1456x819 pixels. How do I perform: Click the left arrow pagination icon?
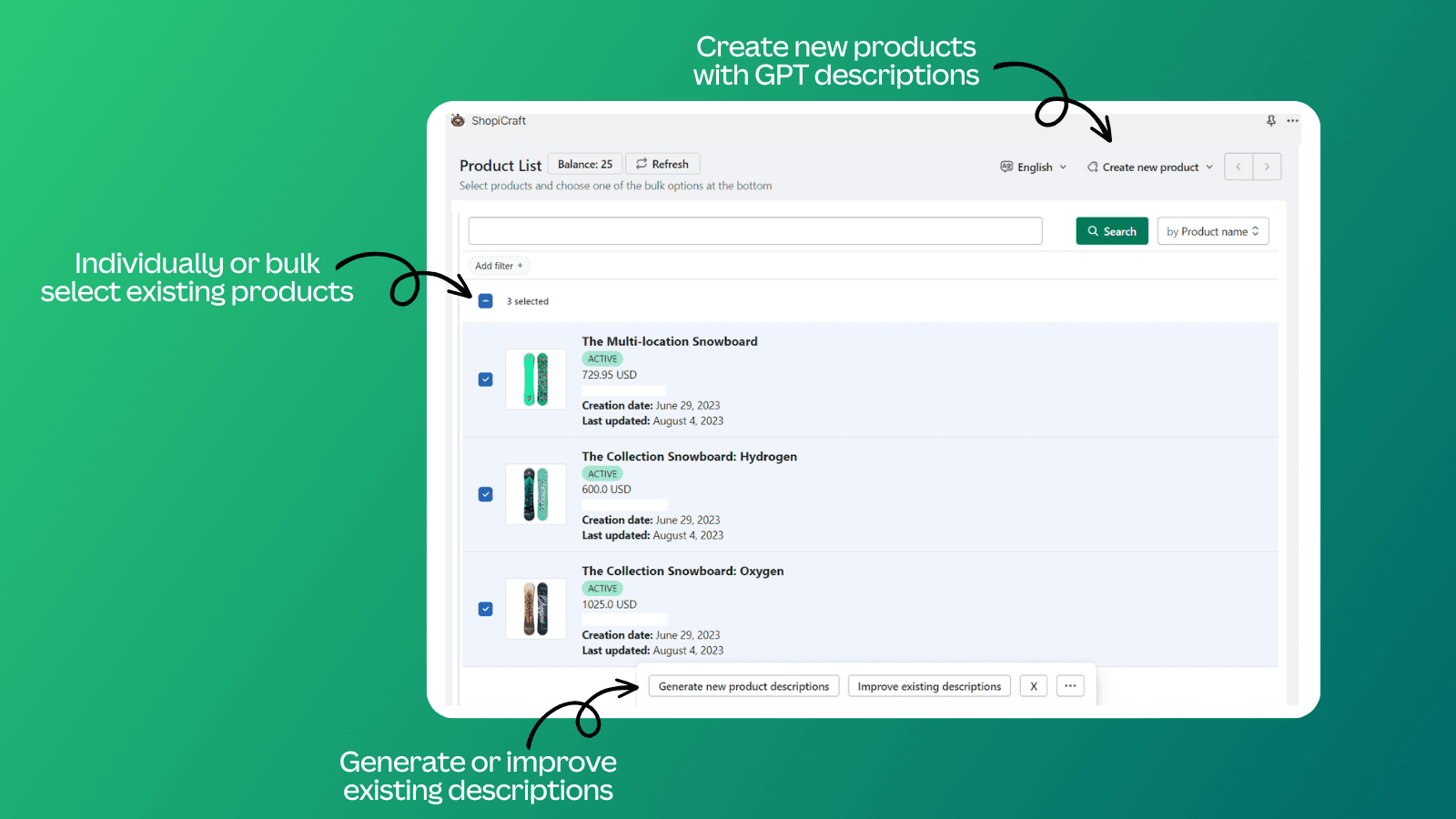pos(1239,167)
